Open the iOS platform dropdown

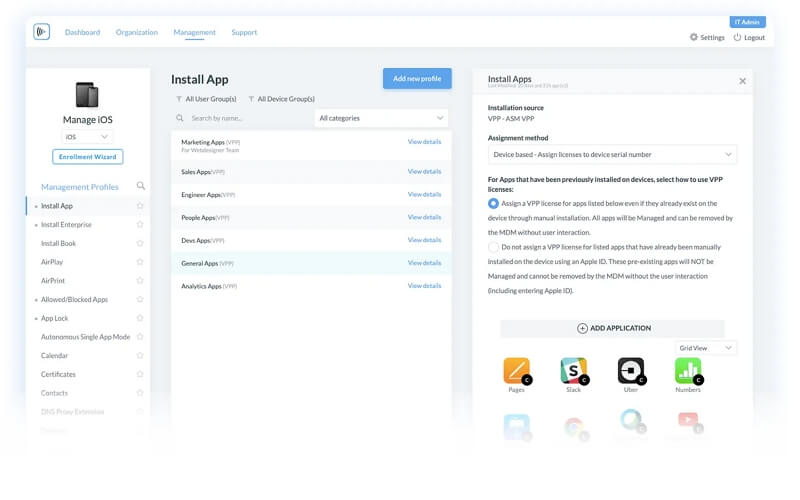click(x=87, y=137)
